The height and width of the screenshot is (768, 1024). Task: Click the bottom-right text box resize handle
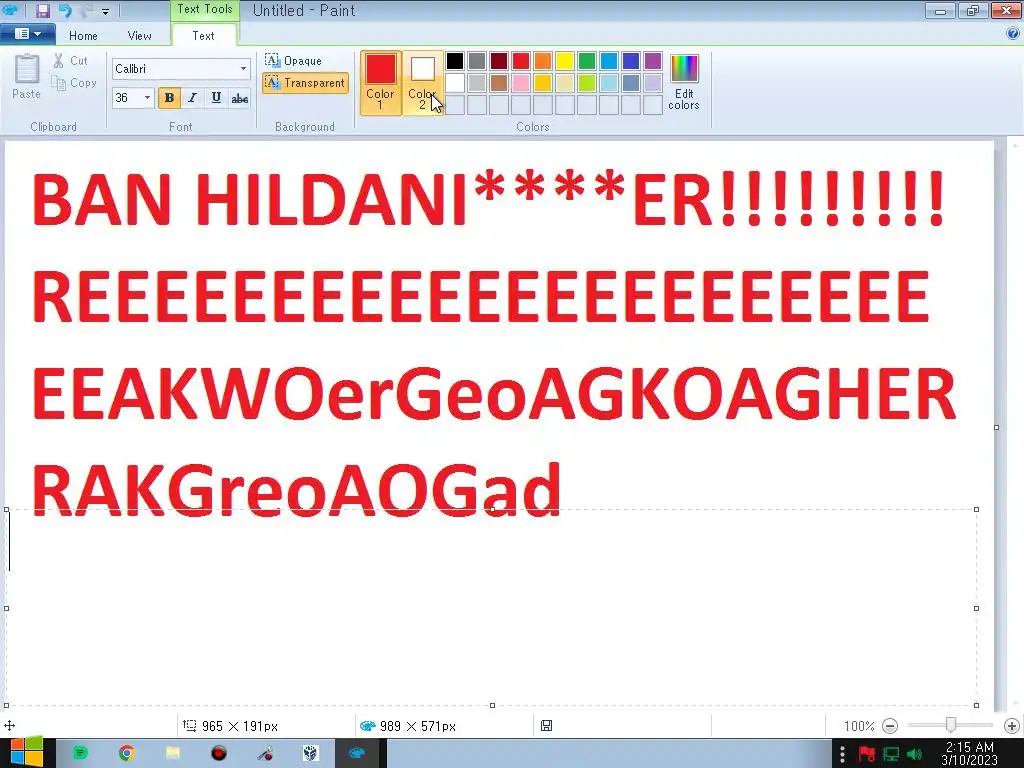pyautogui.click(x=976, y=705)
